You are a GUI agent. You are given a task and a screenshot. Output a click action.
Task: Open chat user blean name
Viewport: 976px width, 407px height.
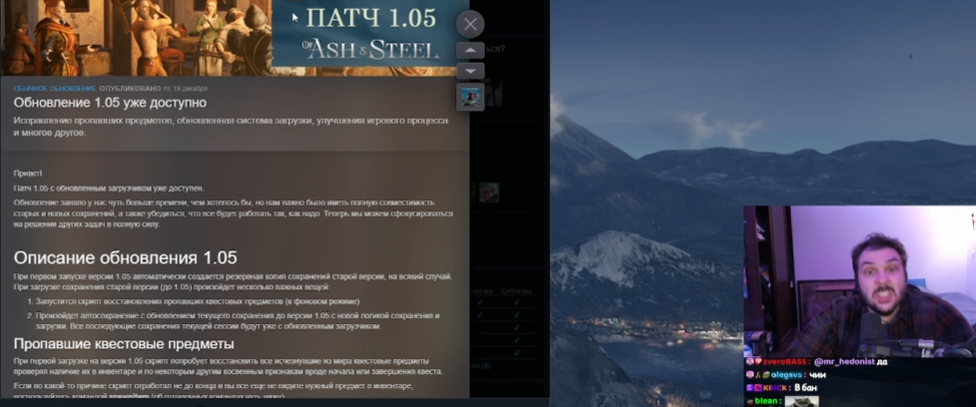click(x=766, y=401)
